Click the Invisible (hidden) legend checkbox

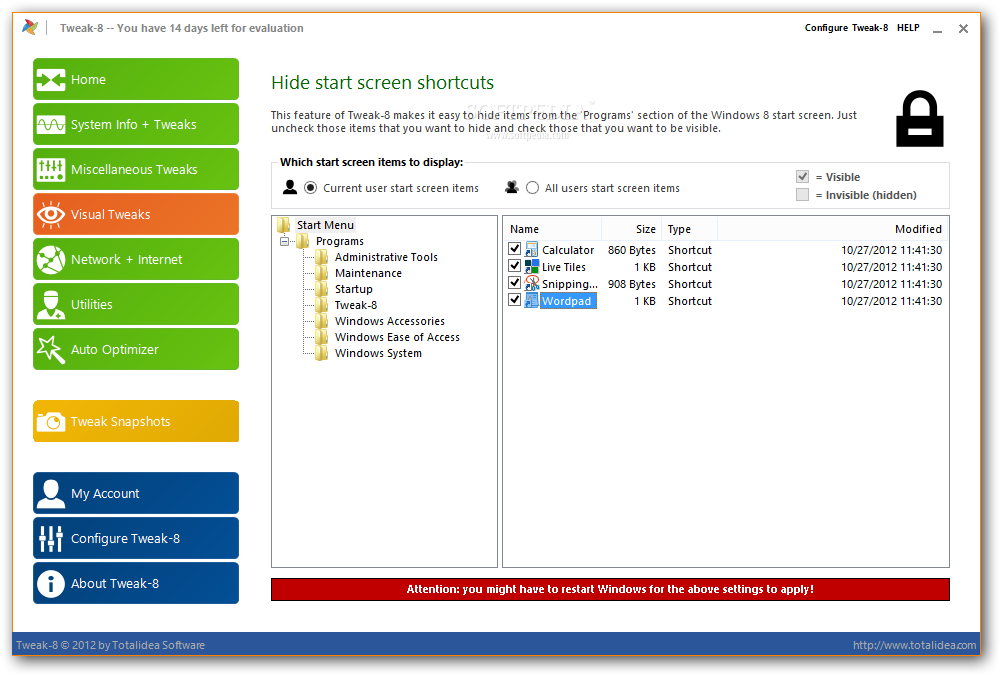[802, 195]
